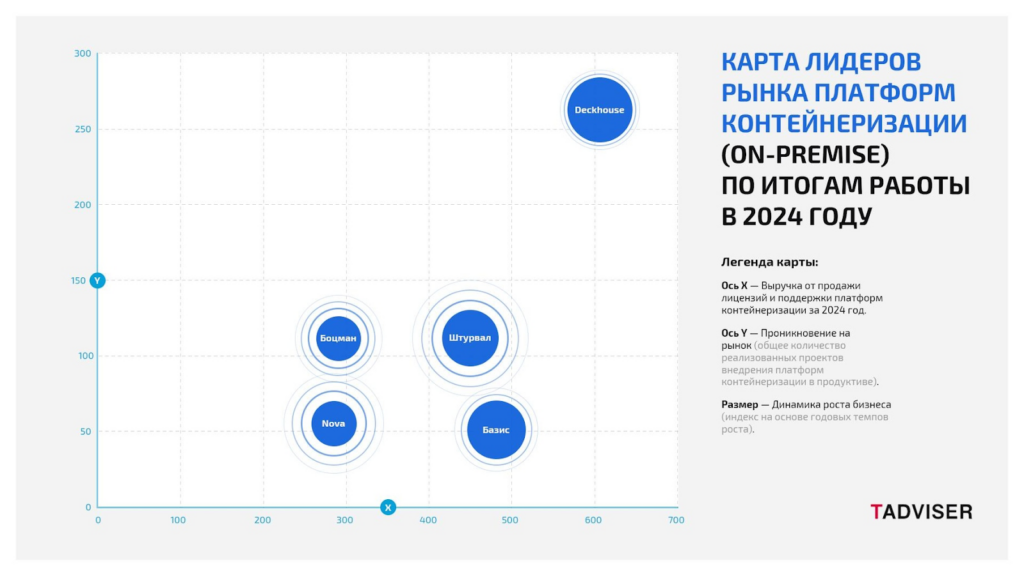This screenshot has width=1024, height=576.
Task: Select the Штурвал bubble
Action: [x=470, y=337]
